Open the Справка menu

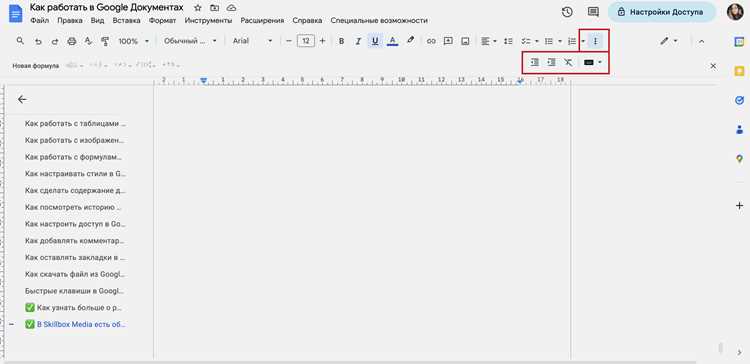point(307,21)
